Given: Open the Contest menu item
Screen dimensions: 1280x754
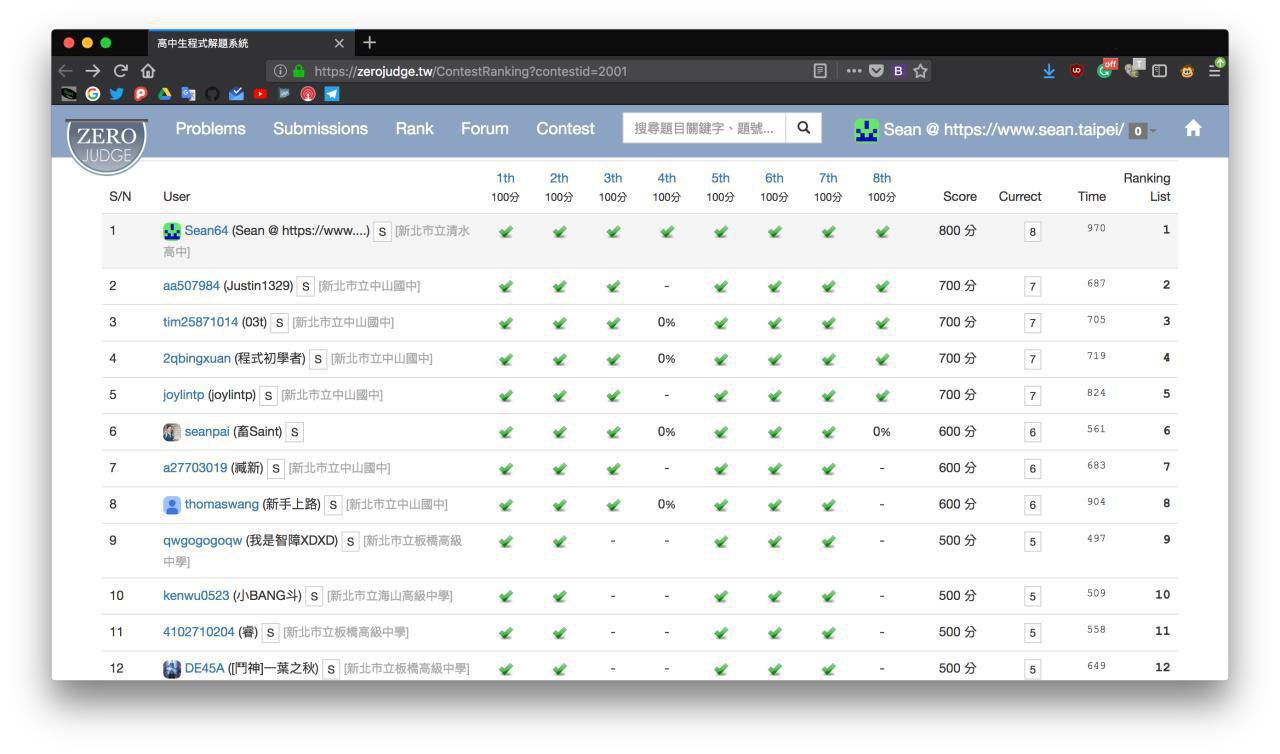Looking at the screenshot, I should click(x=565, y=129).
